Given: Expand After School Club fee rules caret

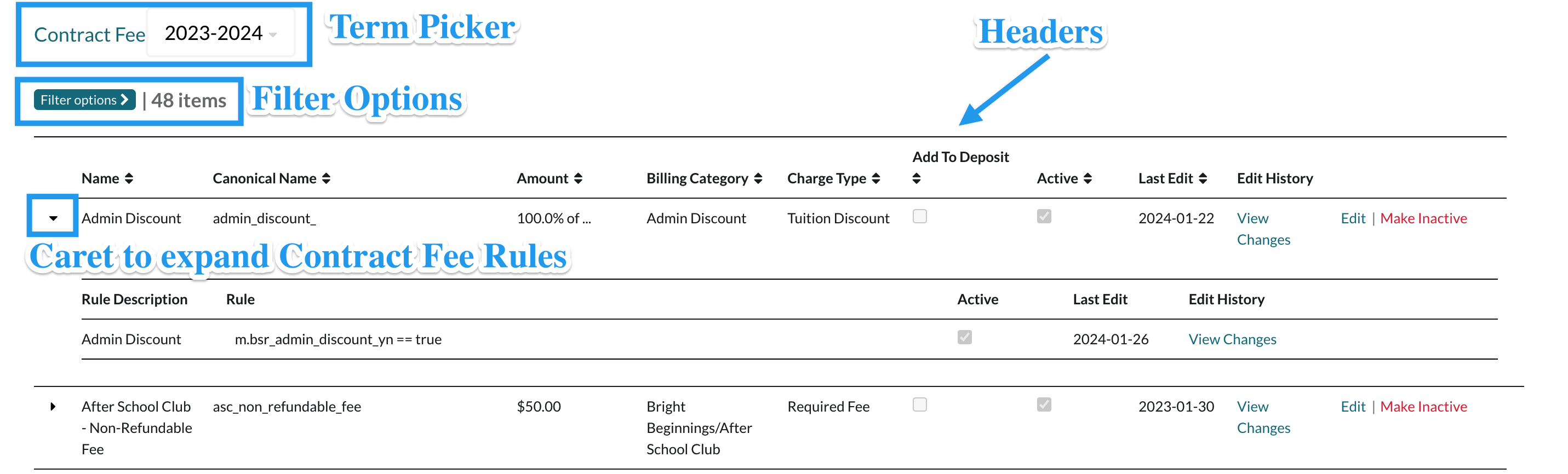Looking at the screenshot, I should (x=53, y=407).
